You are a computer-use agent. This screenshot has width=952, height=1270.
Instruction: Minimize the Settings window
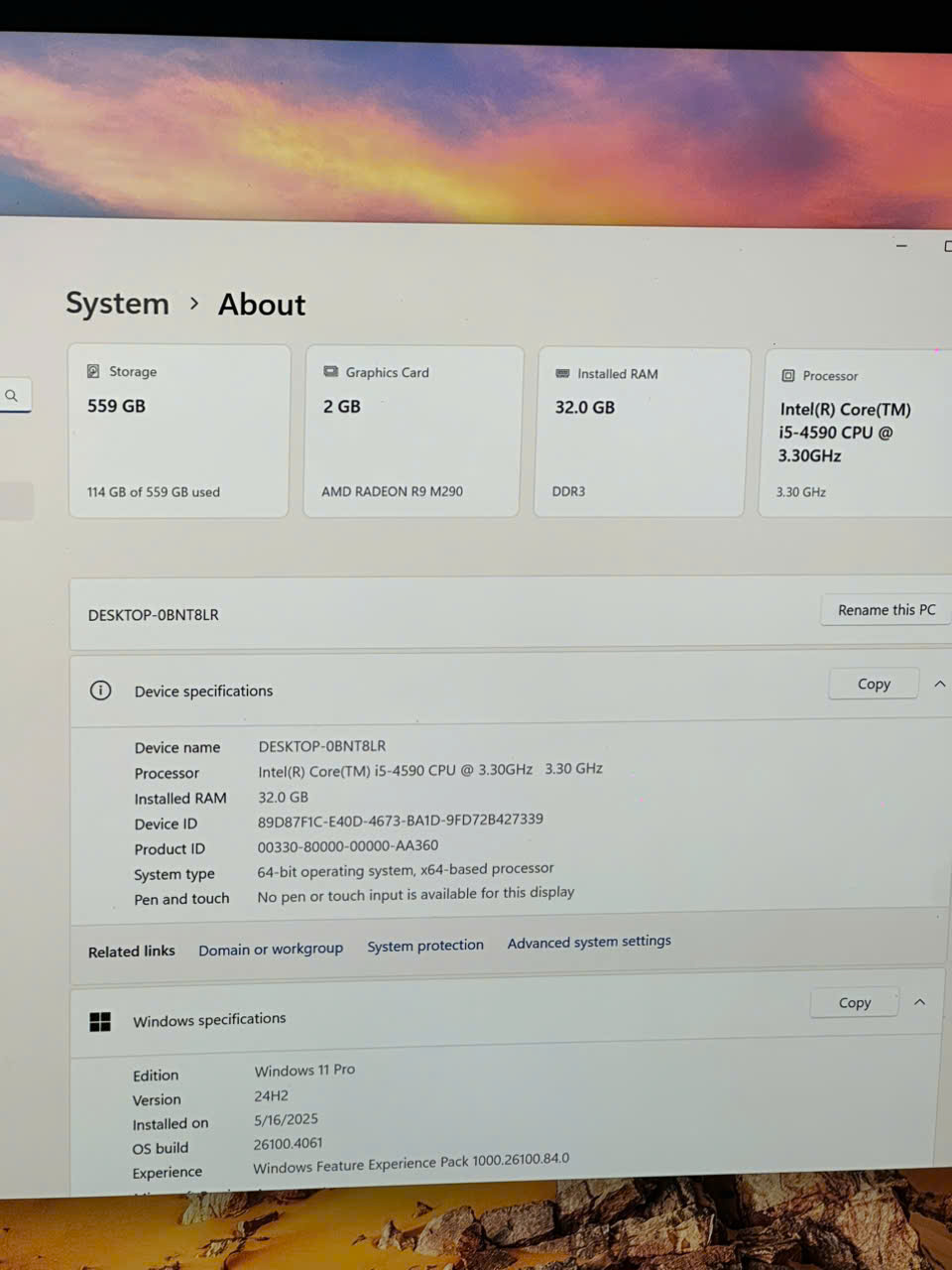point(901,245)
